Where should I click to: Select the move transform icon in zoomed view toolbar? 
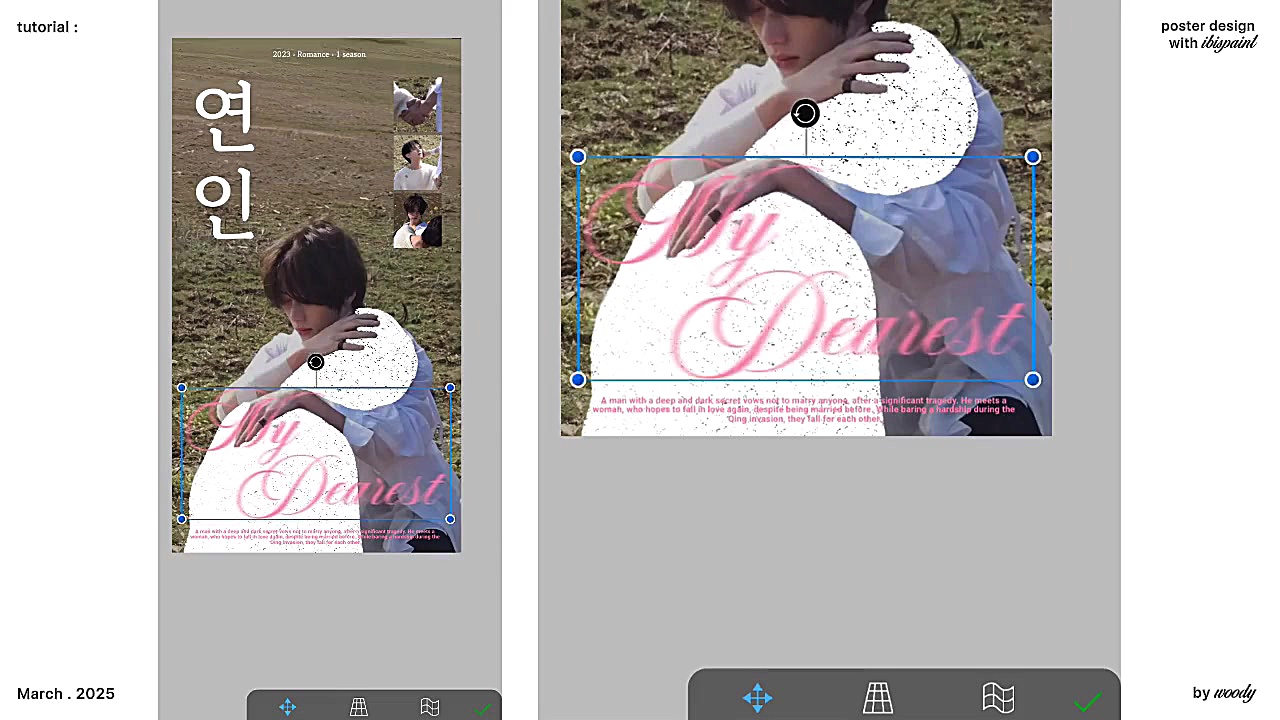(757, 698)
